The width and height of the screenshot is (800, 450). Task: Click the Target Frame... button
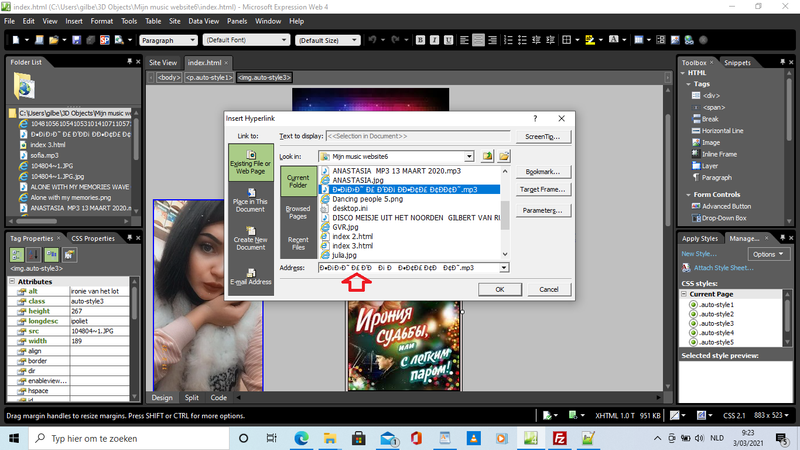point(543,189)
